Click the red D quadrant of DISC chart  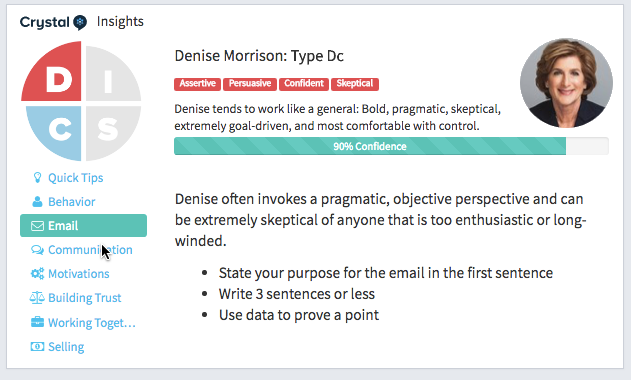point(54,74)
